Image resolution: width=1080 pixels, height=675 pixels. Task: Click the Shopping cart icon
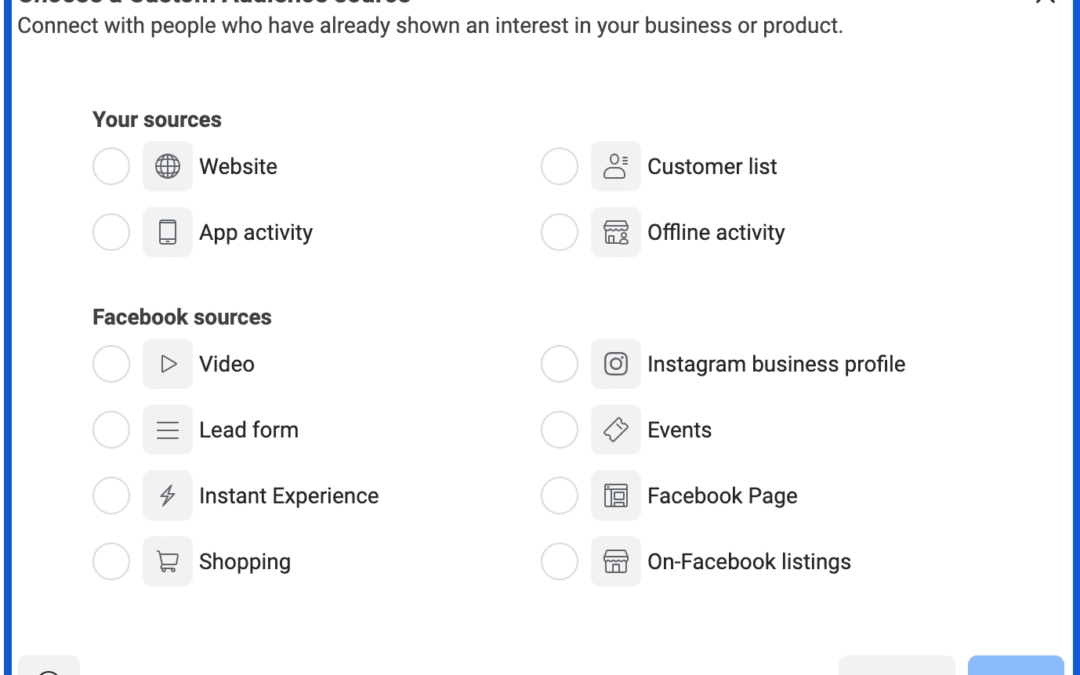(x=167, y=561)
